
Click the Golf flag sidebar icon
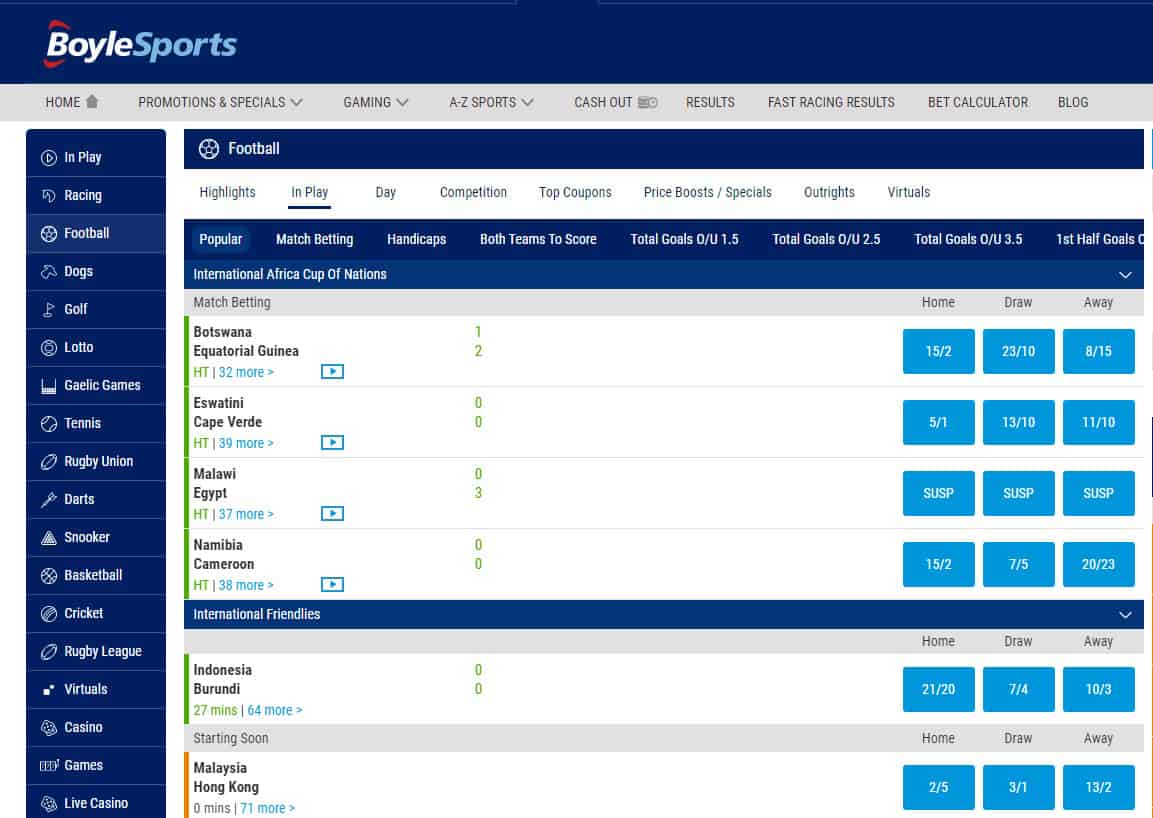pyautogui.click(x=49, y=310)
